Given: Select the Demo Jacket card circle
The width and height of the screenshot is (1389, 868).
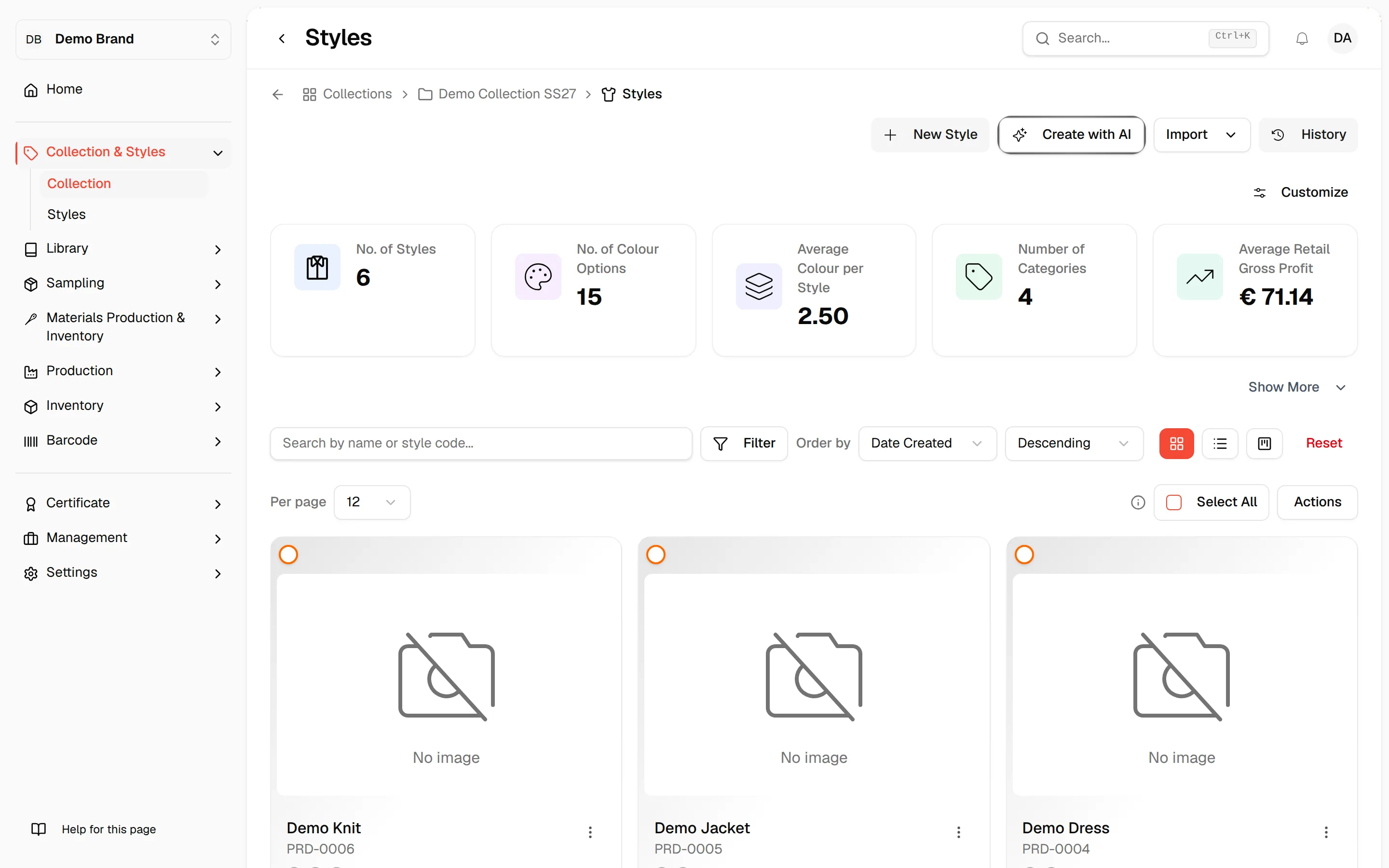Looking at the screenshot, I should click(x=655, y=555).
